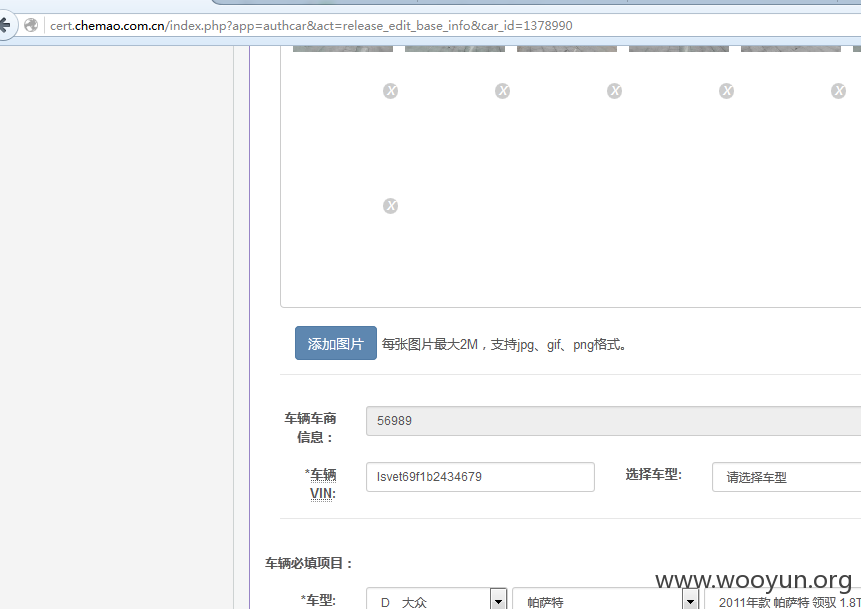Image resolution: width=861 pixels, height=609 pixels.
Task: Remove the first photo in the top row
Action: [x=390, y=91]
